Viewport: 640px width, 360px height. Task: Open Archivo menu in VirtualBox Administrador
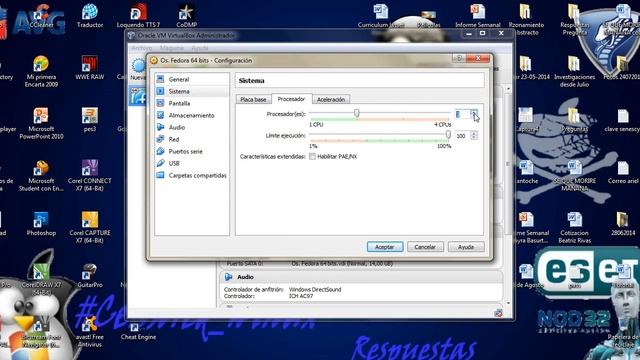click(141, 48)
